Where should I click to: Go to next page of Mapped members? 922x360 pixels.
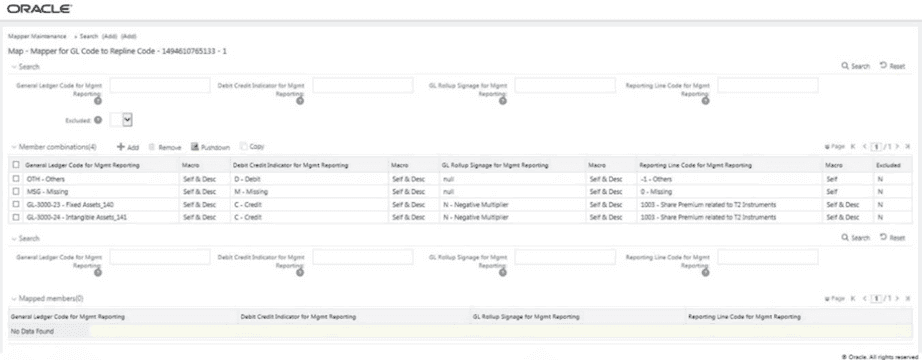click(x=897, y=299)
